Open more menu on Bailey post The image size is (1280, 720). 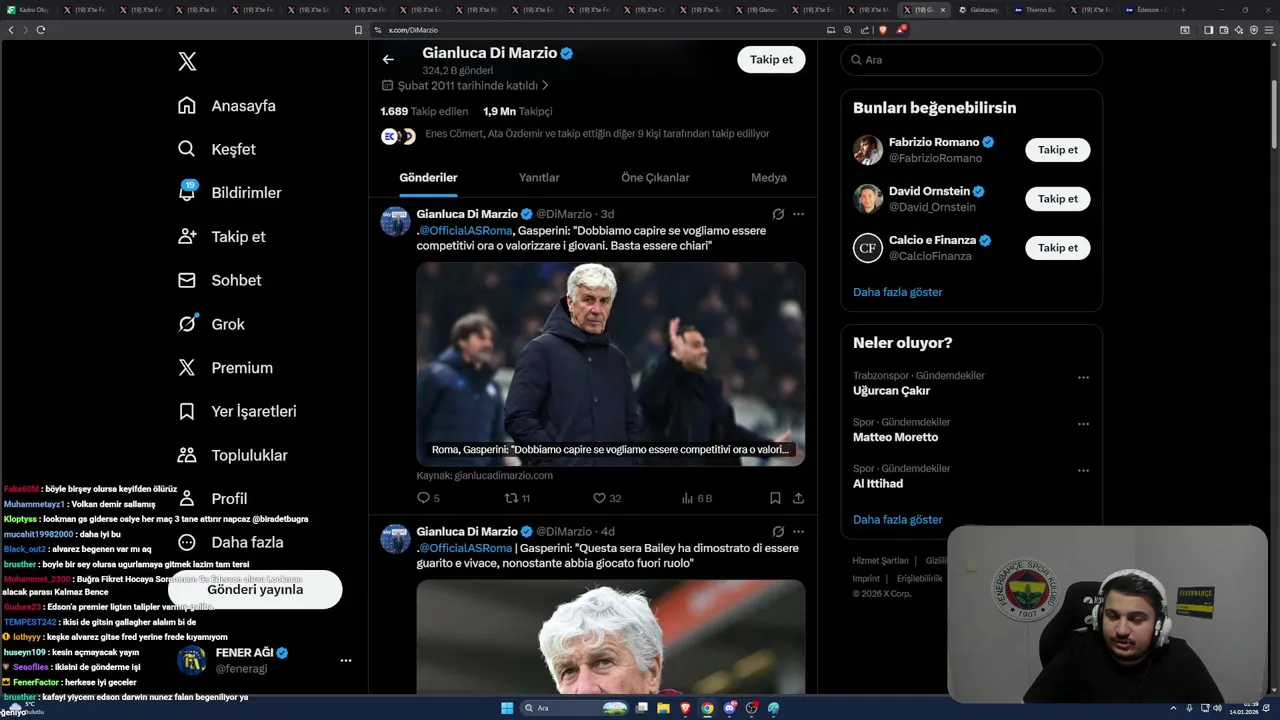[x=798, y=532]
